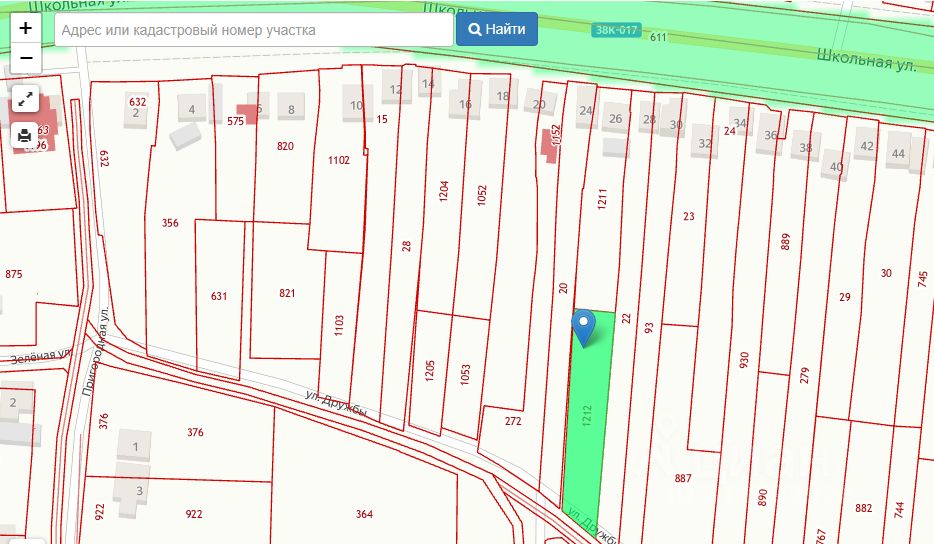
Task: Select parcel labeled 23
Action: coord(689,216)
